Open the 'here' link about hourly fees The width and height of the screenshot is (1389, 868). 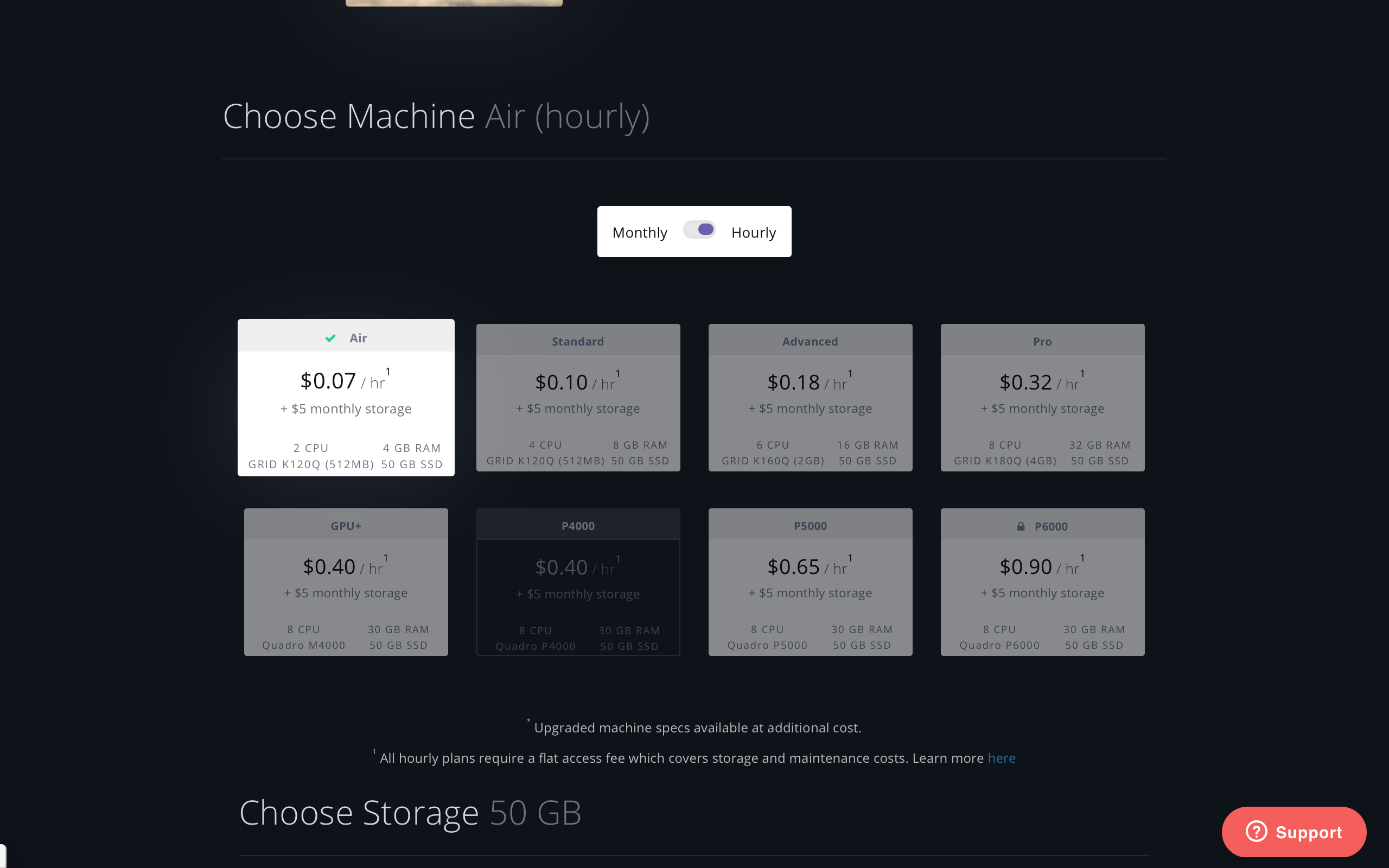1002,758
